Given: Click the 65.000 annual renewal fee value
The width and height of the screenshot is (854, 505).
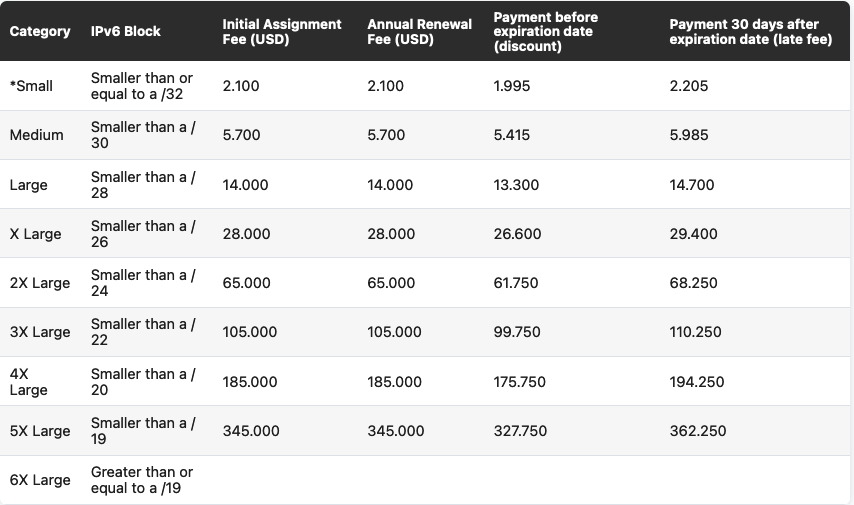Looking at the screenshot, I should tap(391, 283).
